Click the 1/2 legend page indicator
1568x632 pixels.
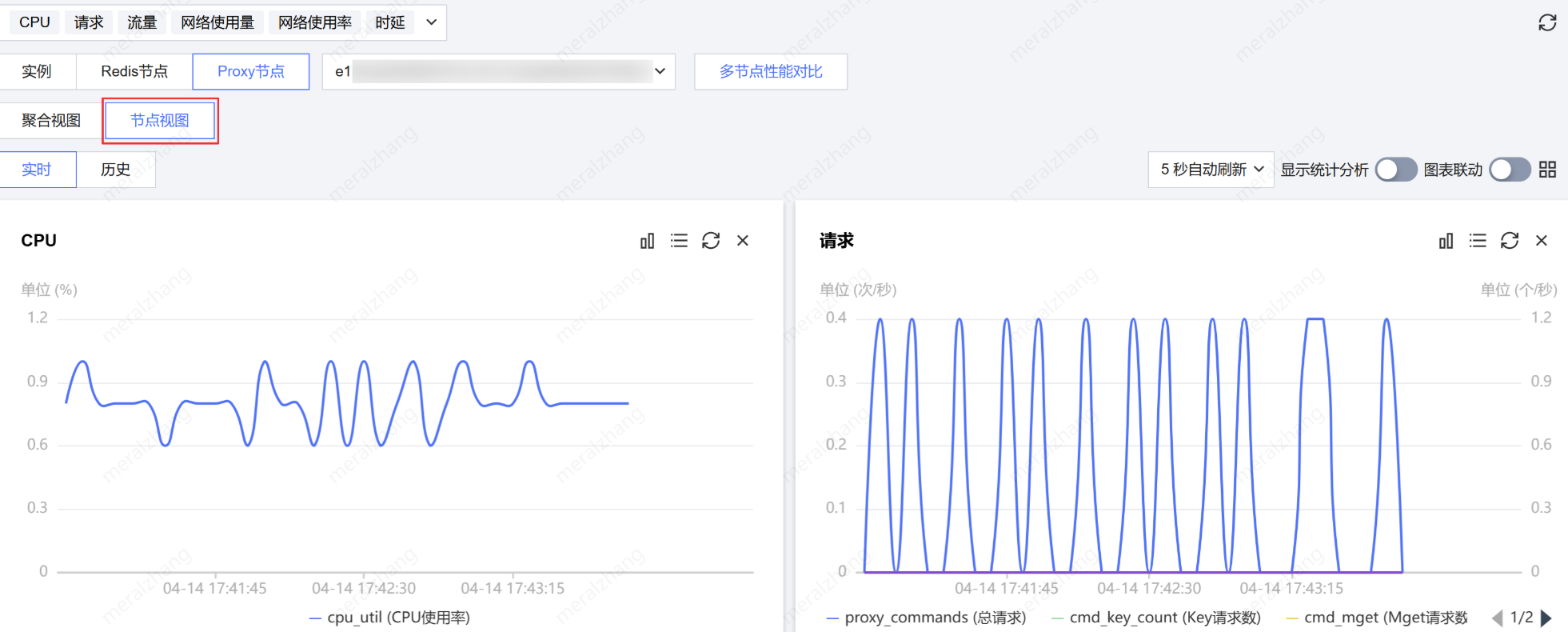1522,618
